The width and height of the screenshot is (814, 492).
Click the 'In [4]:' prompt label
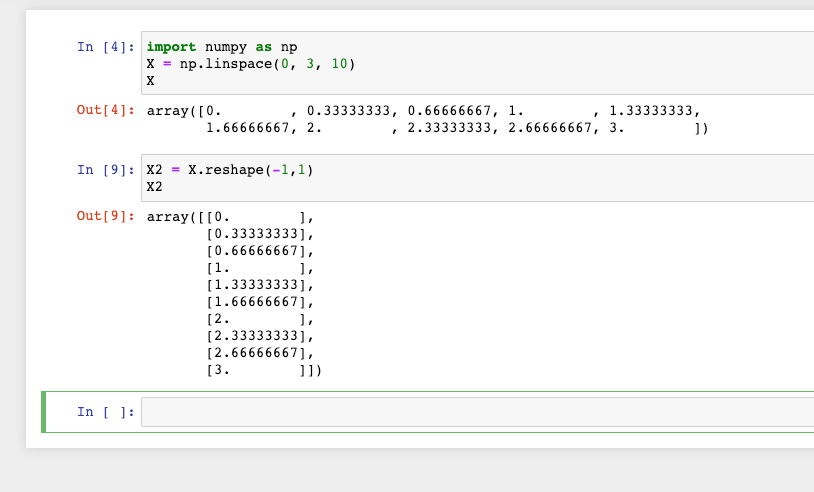point(106,47)
